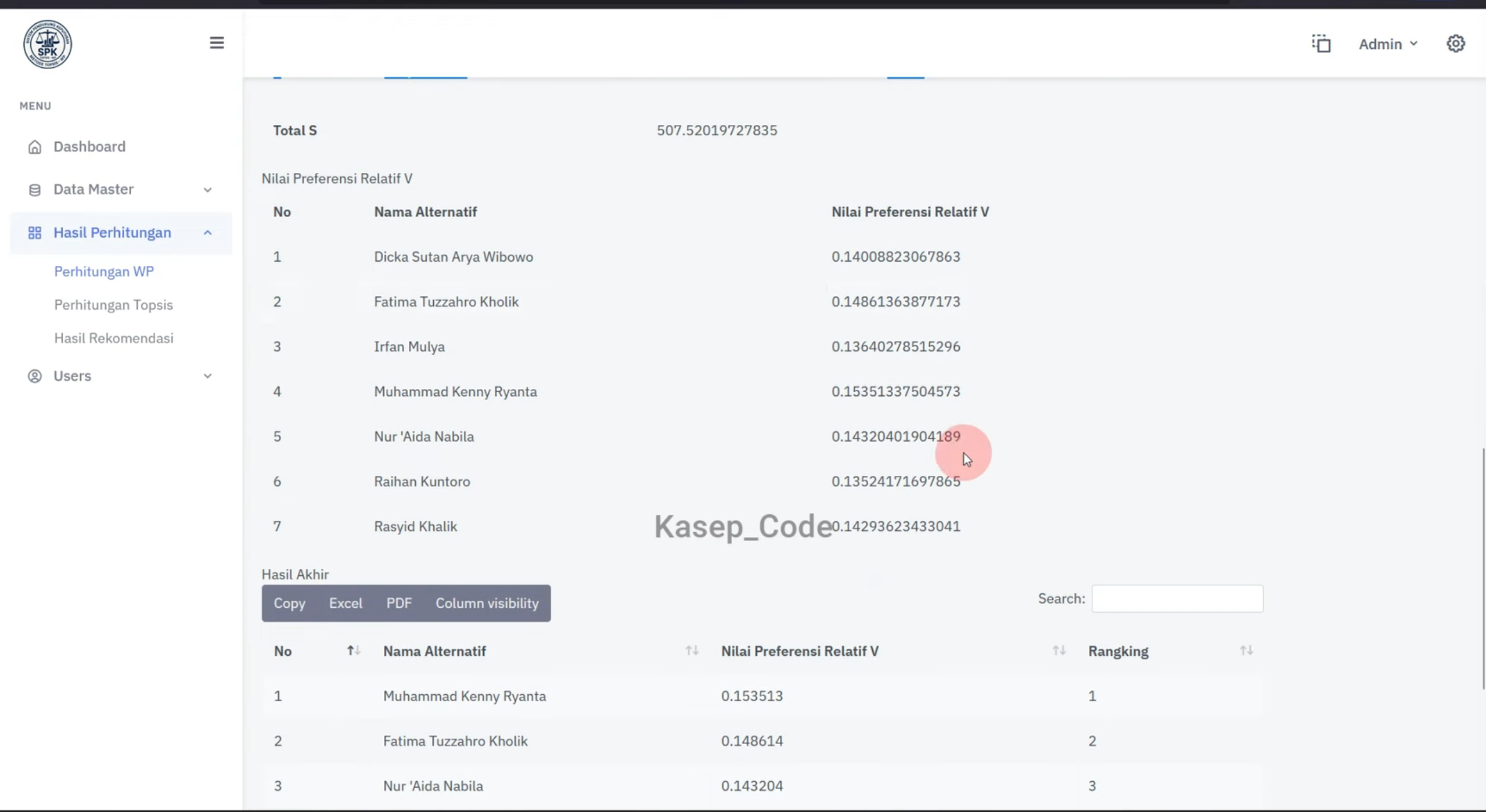Click the SPK logo in sidebar header
The height and width of the screenshot is (812, 1486).
pyautogui.click(x=48, y=44)
